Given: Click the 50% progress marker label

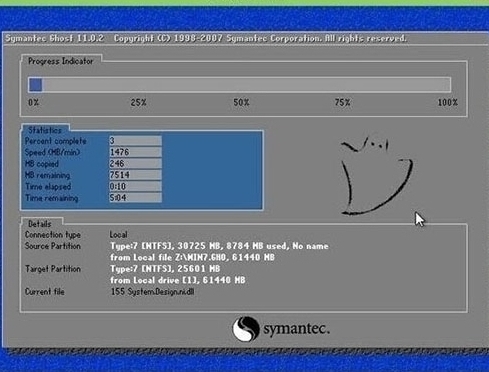Looking at the screenshot, I should click(241, 102).
